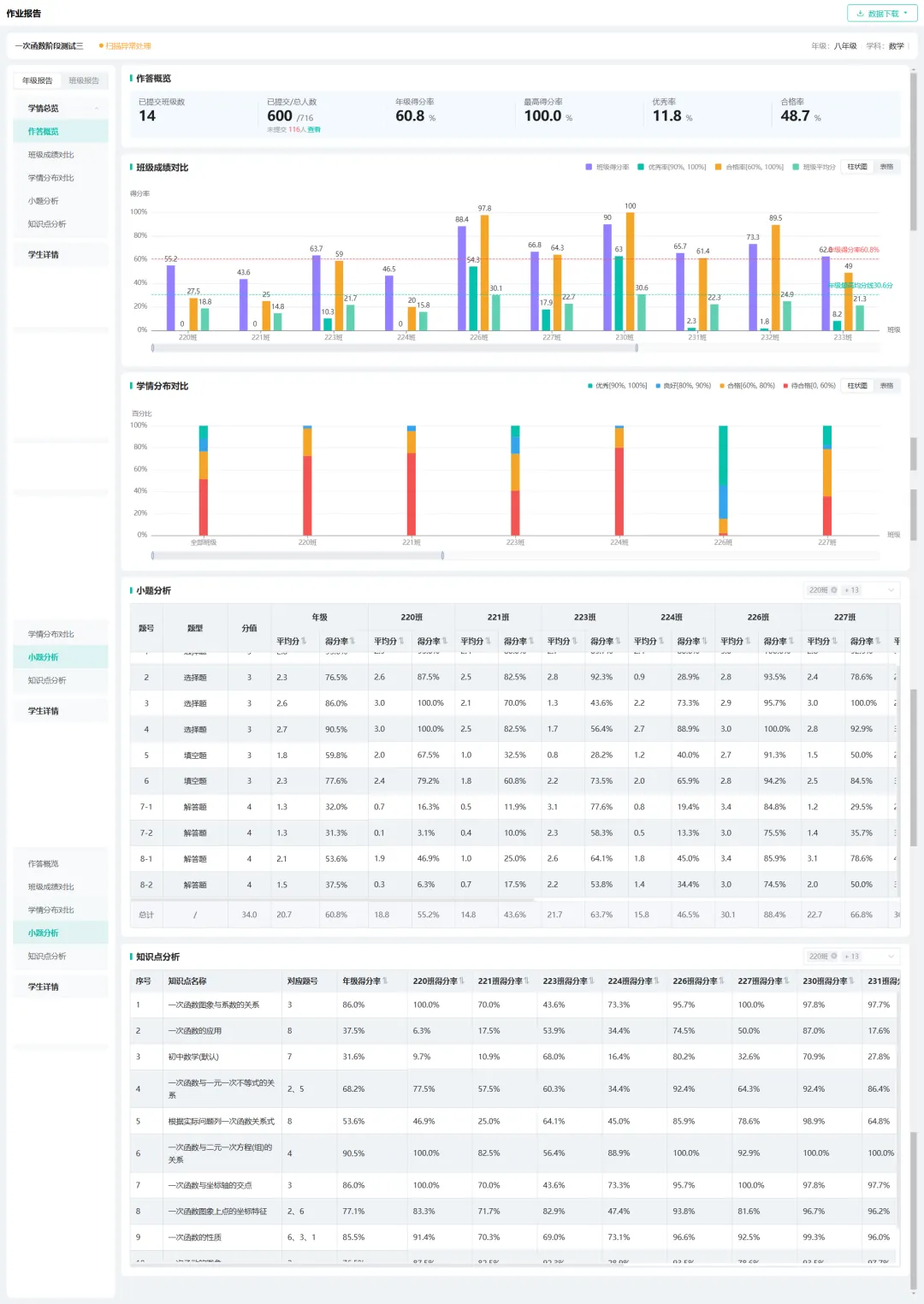Switch to the 班级报告 tab
Screen dimensions: 924x1304
coord(84,80)
